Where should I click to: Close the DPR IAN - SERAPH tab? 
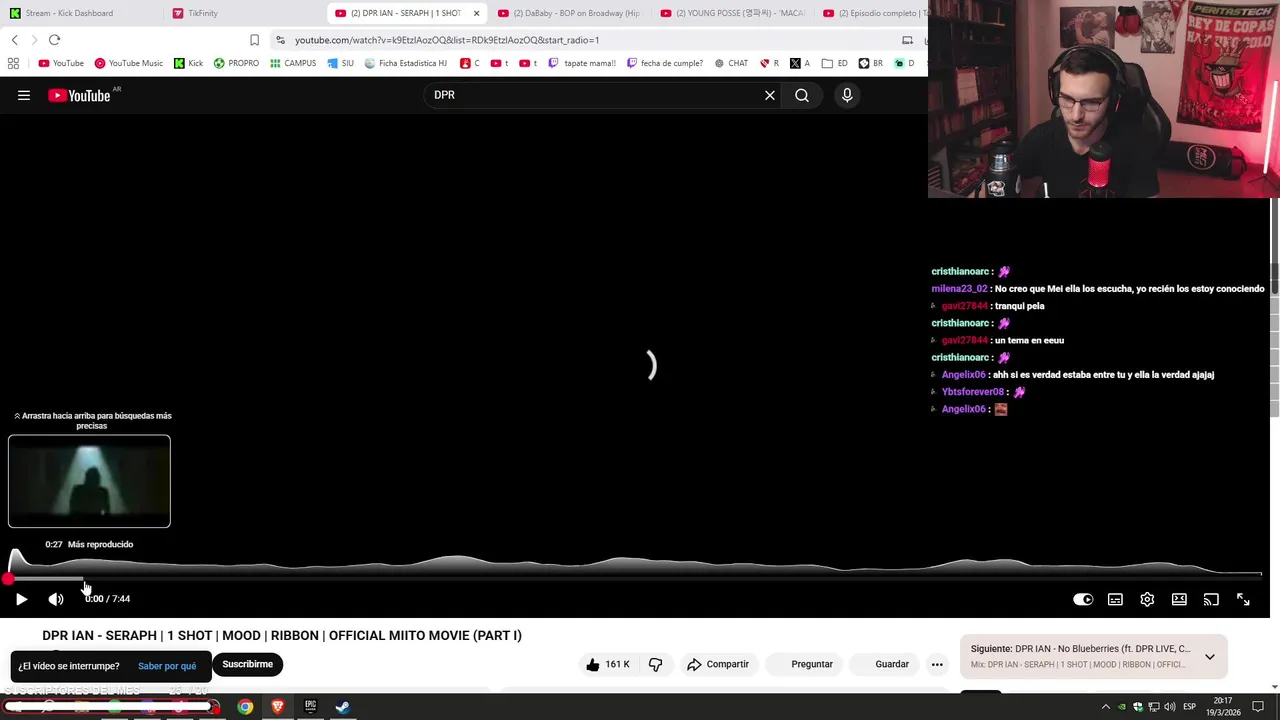(476, 13)
